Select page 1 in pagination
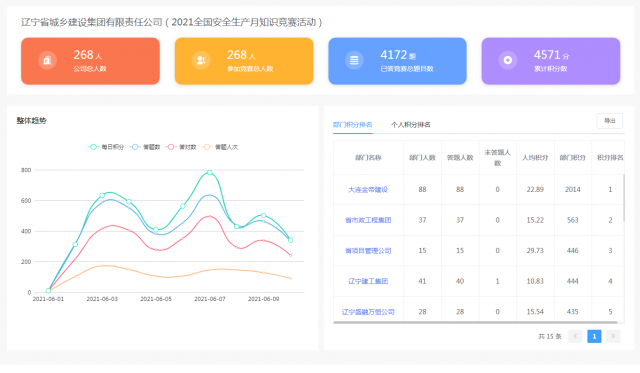Screen dimensions: 640x373 coord(594,336)
